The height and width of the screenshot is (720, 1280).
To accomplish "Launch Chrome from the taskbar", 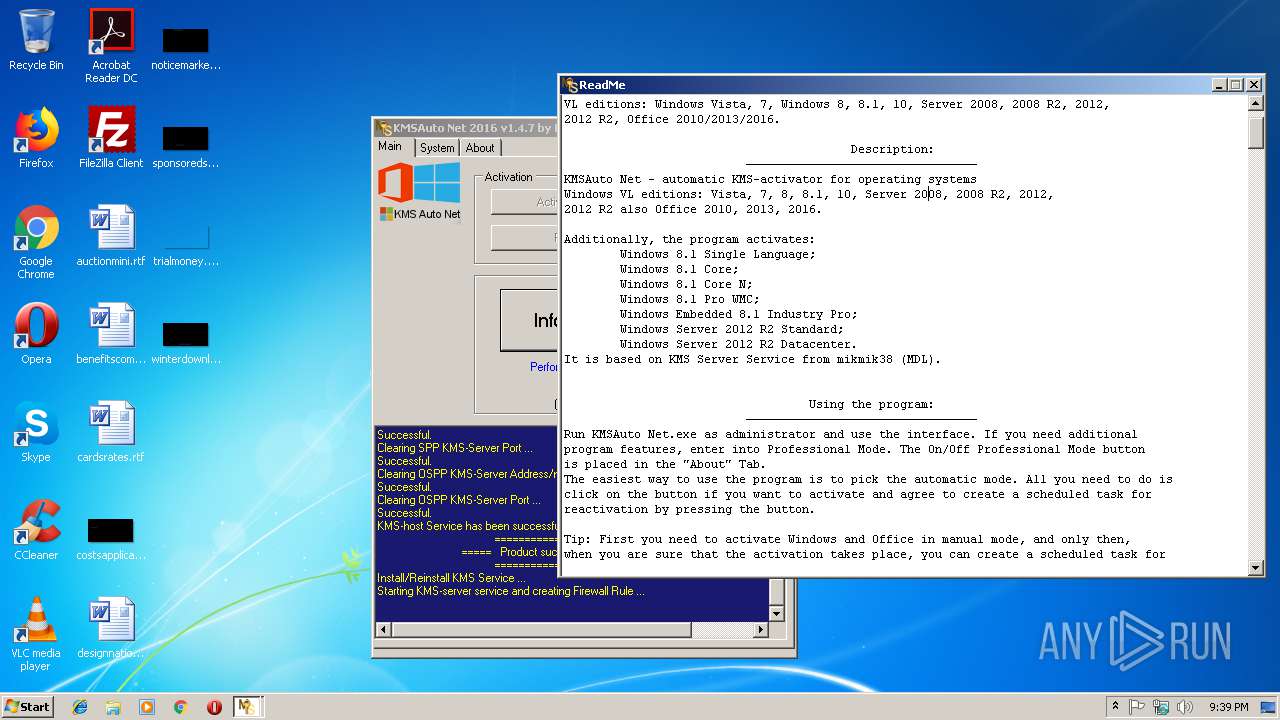I will click(181, 707).
